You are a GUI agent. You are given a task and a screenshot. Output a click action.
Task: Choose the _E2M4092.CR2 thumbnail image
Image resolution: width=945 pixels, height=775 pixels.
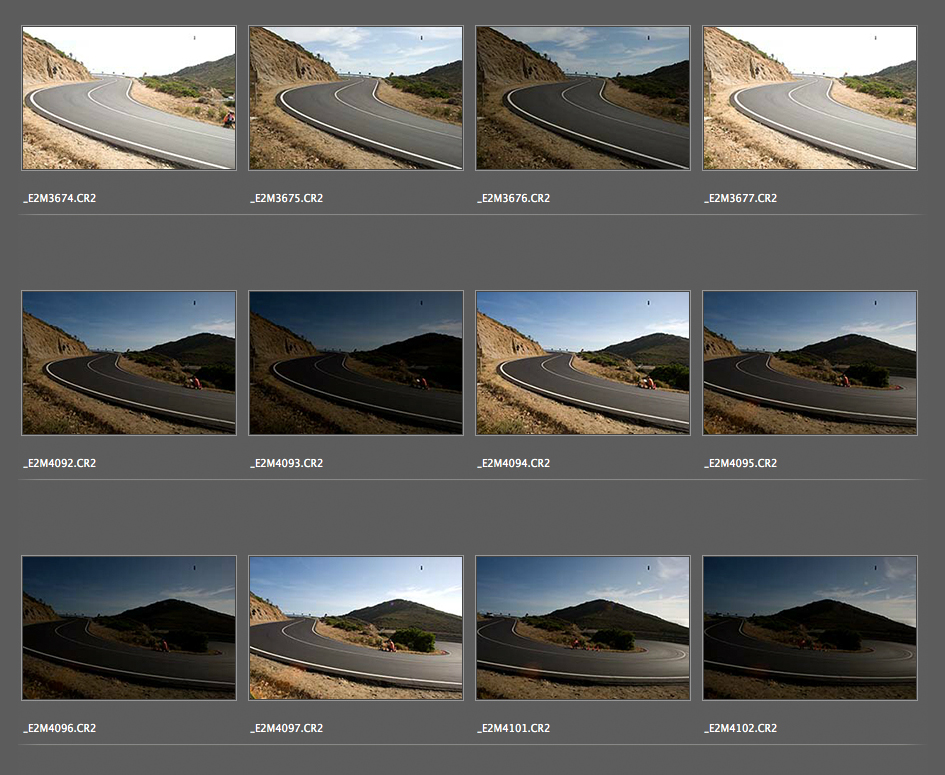[129, 363]
